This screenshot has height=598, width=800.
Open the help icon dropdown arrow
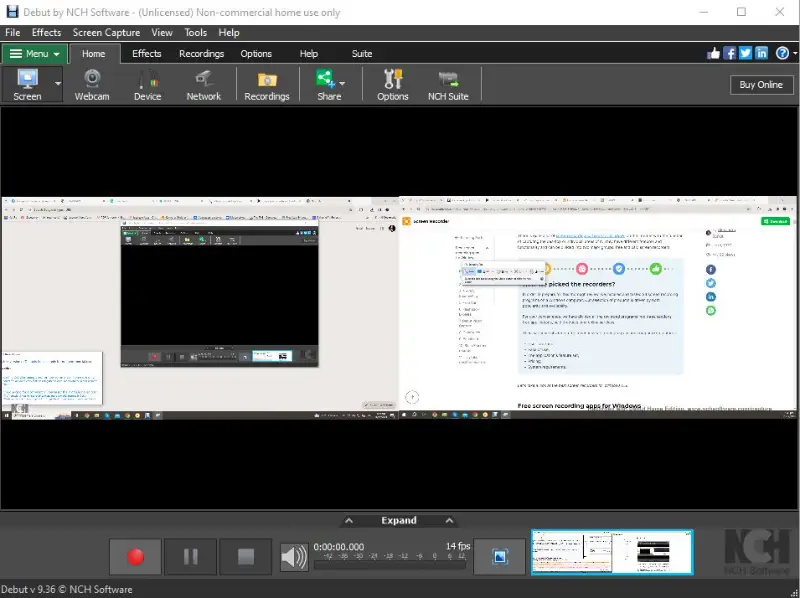point(795,53)
